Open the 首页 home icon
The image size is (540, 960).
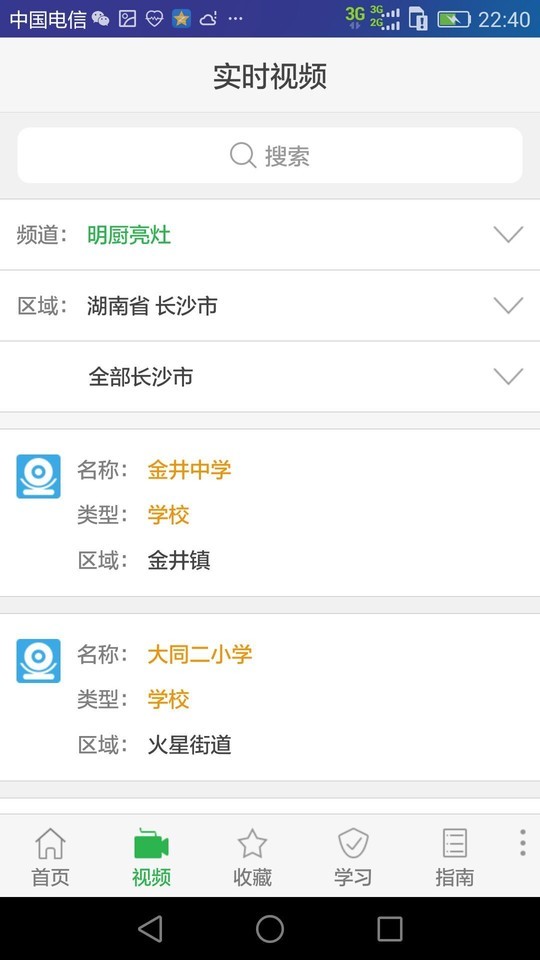tap(50, 843)
